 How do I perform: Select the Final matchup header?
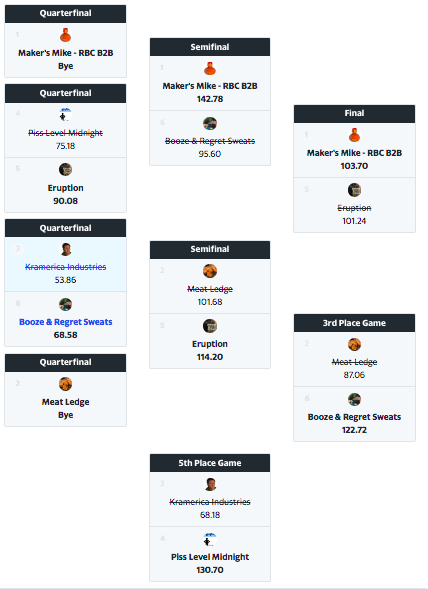pyautogui.click(x=354, y=113)
